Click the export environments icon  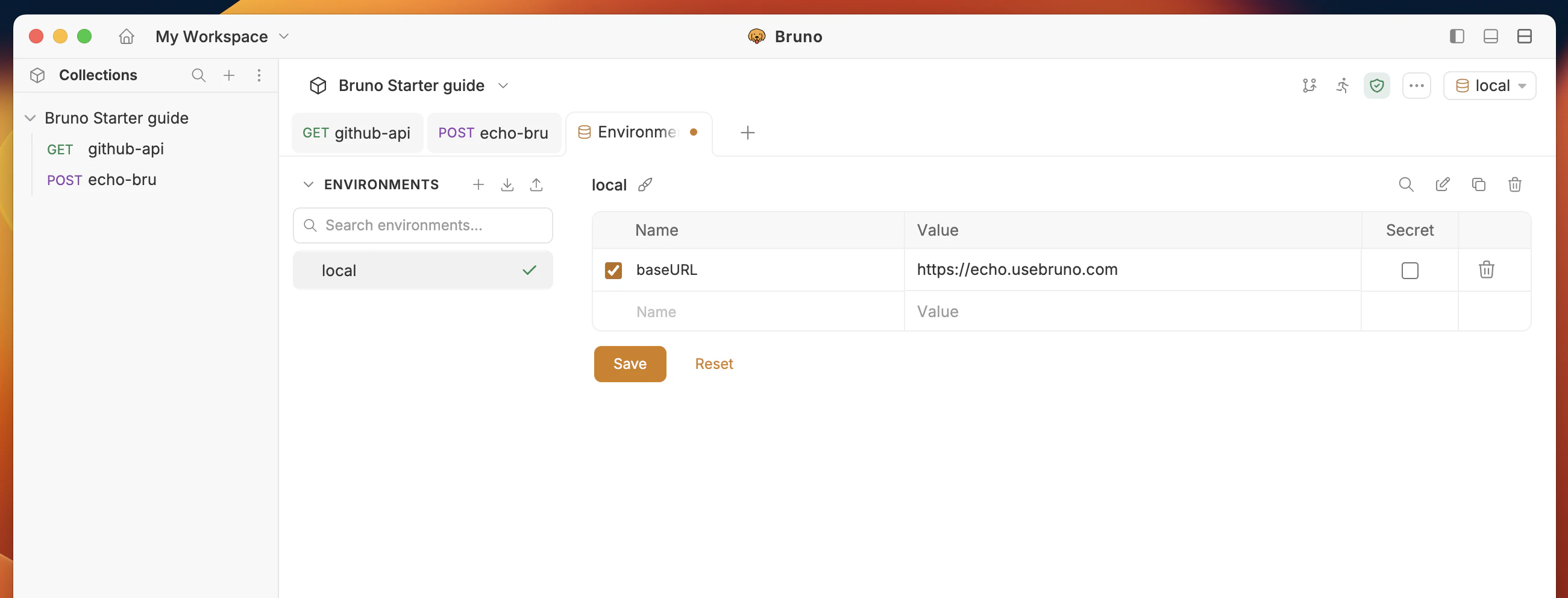coord(537,184)
